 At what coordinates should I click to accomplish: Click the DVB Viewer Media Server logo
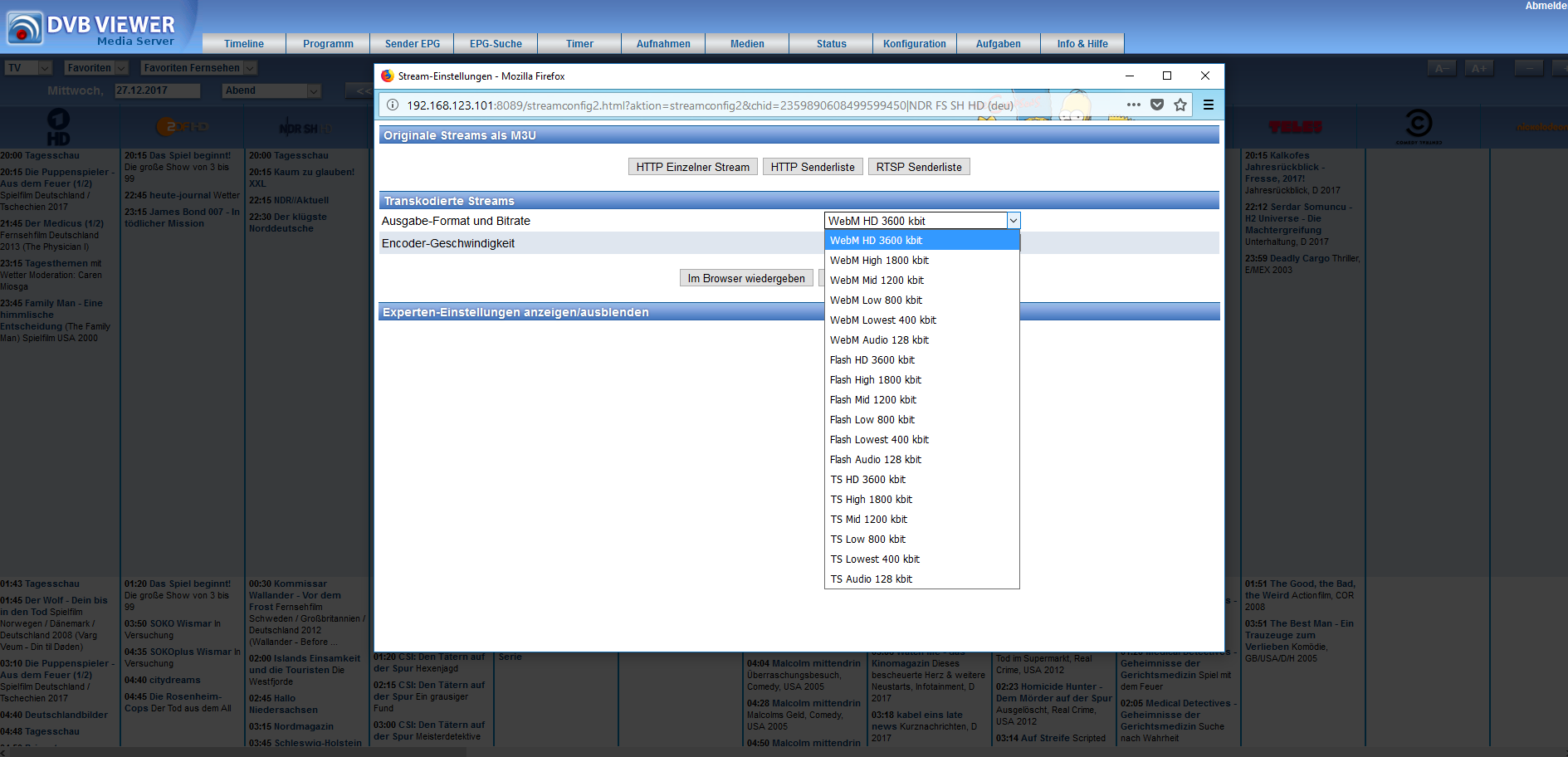tap(91, 28)
